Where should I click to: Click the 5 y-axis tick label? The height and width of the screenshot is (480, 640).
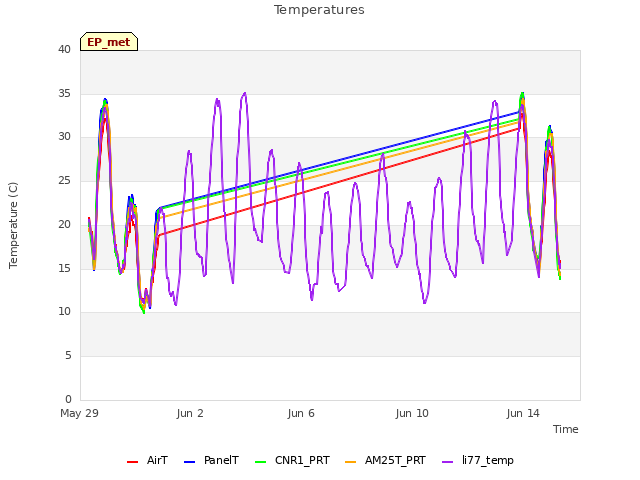(x=68, y=356)
